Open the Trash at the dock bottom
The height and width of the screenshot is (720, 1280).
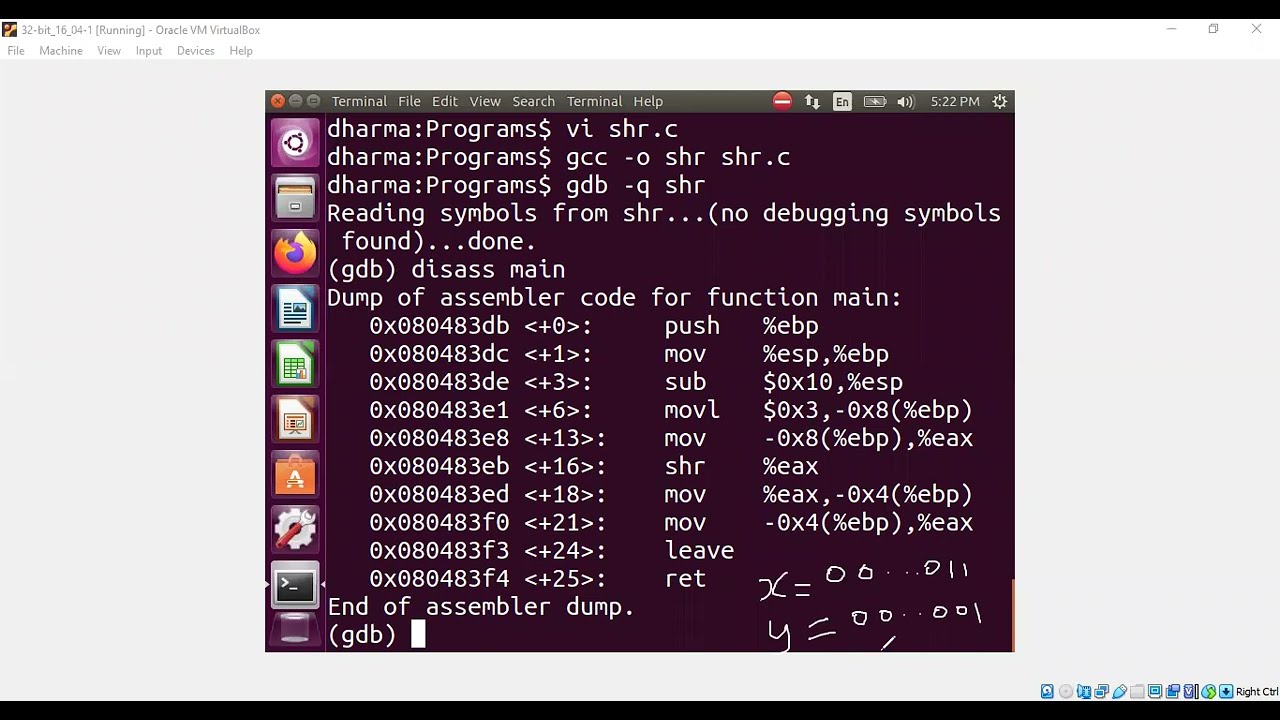tap(295, 630)
